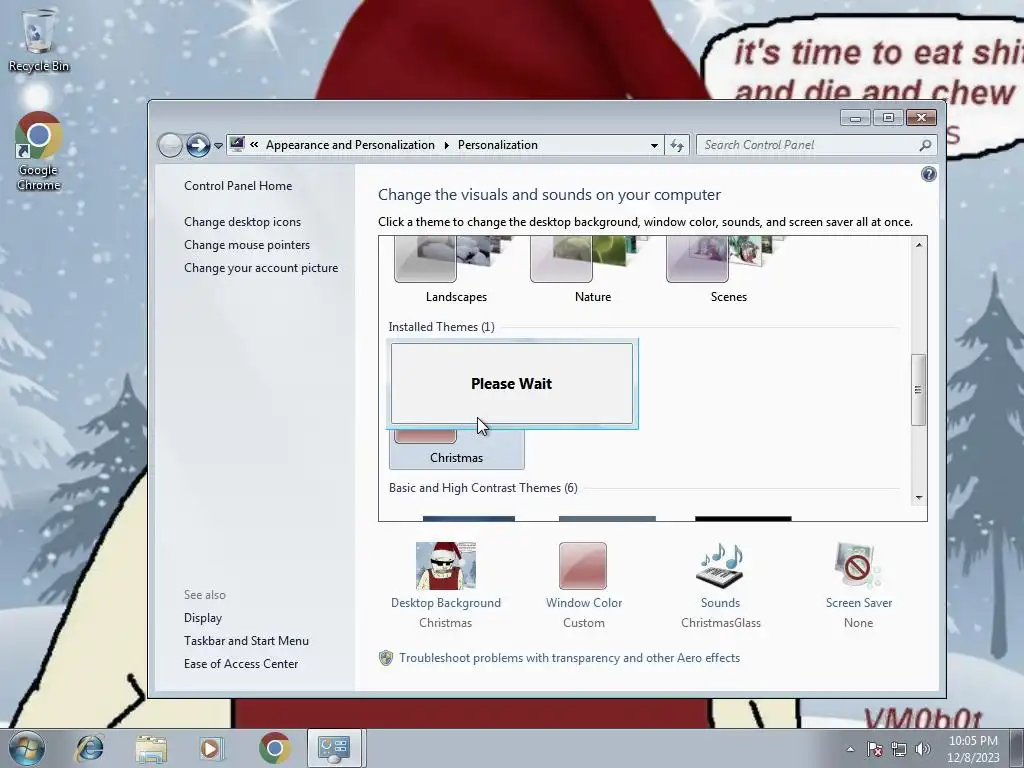
Task: Open the volume speaker tray icon
Action: click(x=922, y=749)
